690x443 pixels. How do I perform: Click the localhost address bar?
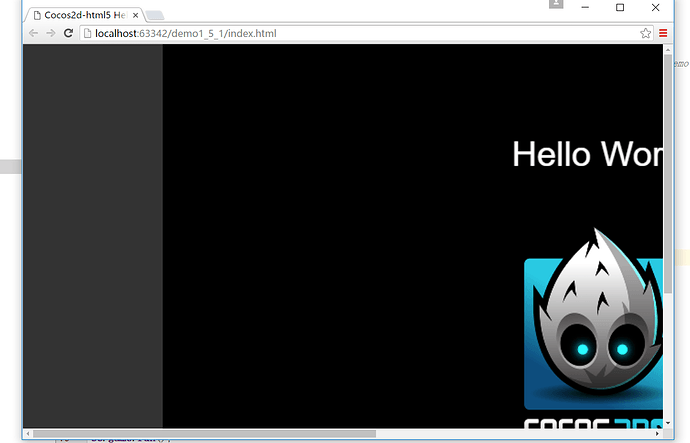(x=365, y=33)
